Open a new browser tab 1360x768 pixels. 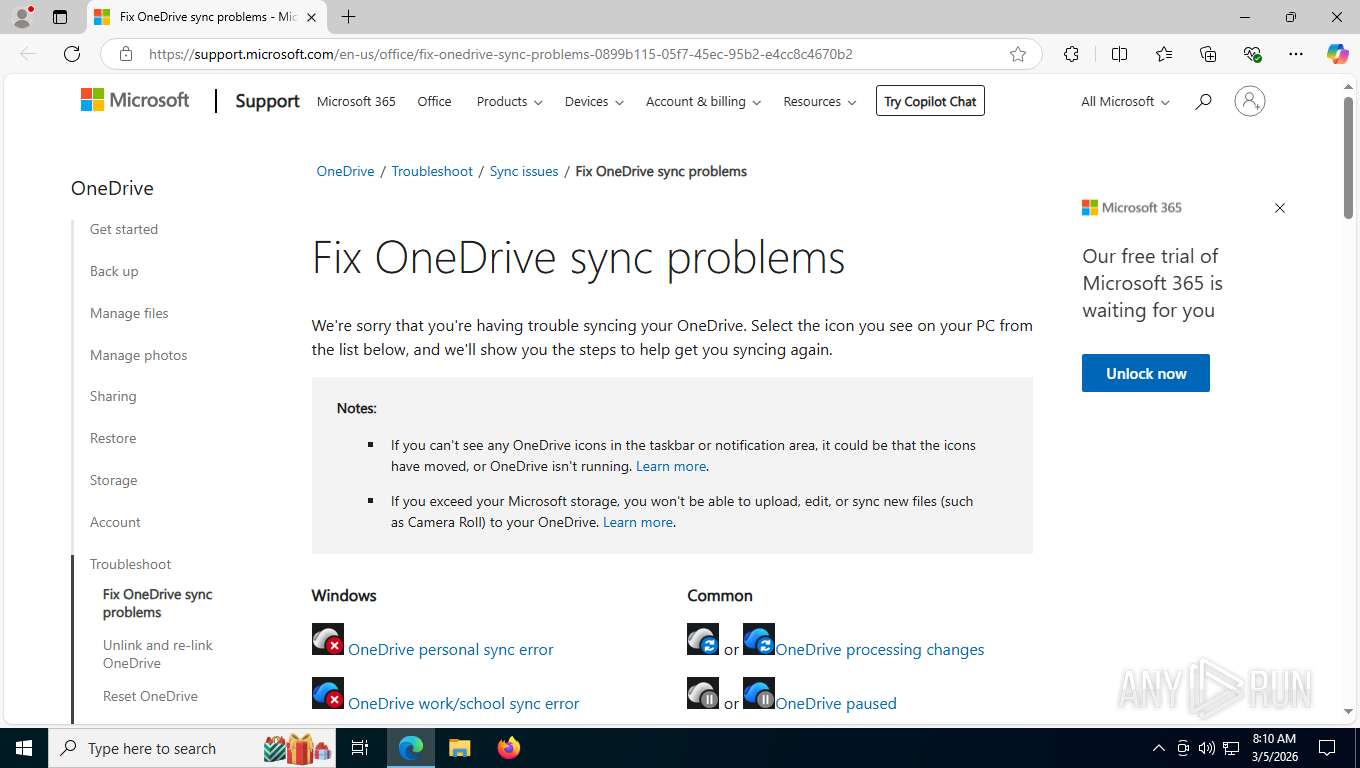click(348, 17)
